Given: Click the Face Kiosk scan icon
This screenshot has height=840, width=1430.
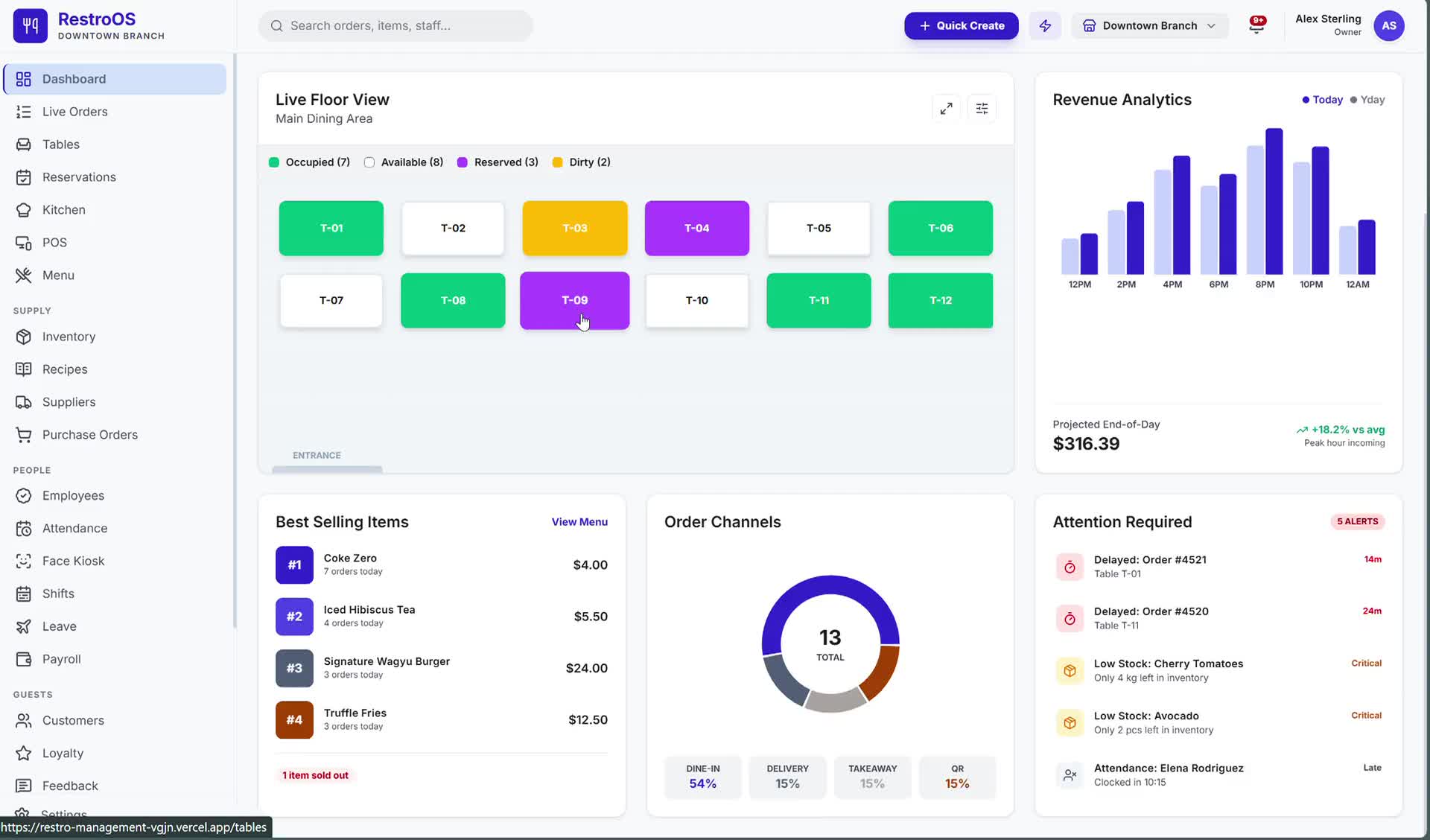Looking at the screenshot, I should point(24,561).
